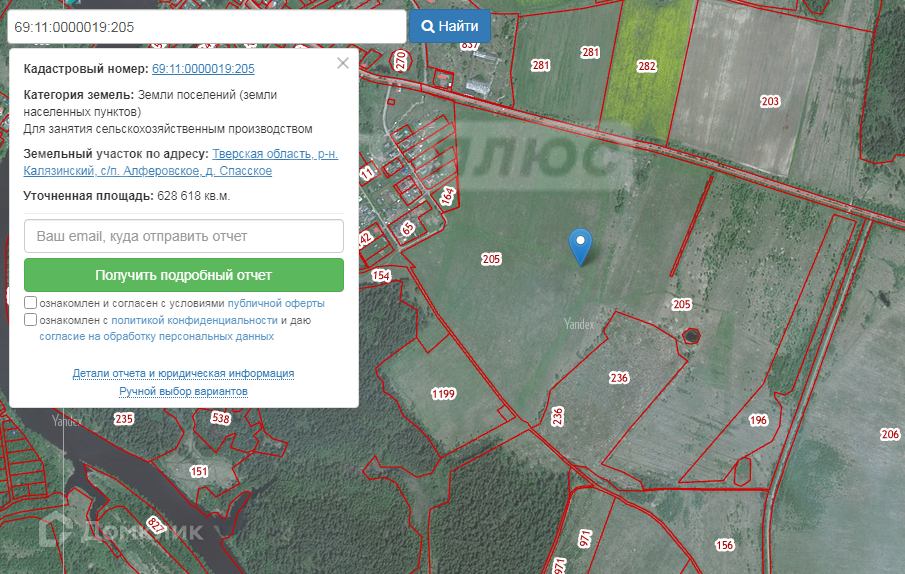Image resolution: width=905 pixels, height=574 pixels.
Task: Click the Найти search button
Action: click(450, 26)
